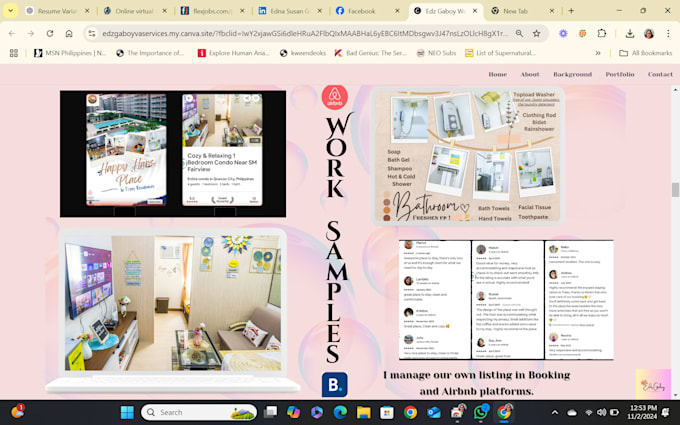Open the List of Supernatural... bookmark
680x425 pixels.
pyautogui.click(x=500, y=53)
